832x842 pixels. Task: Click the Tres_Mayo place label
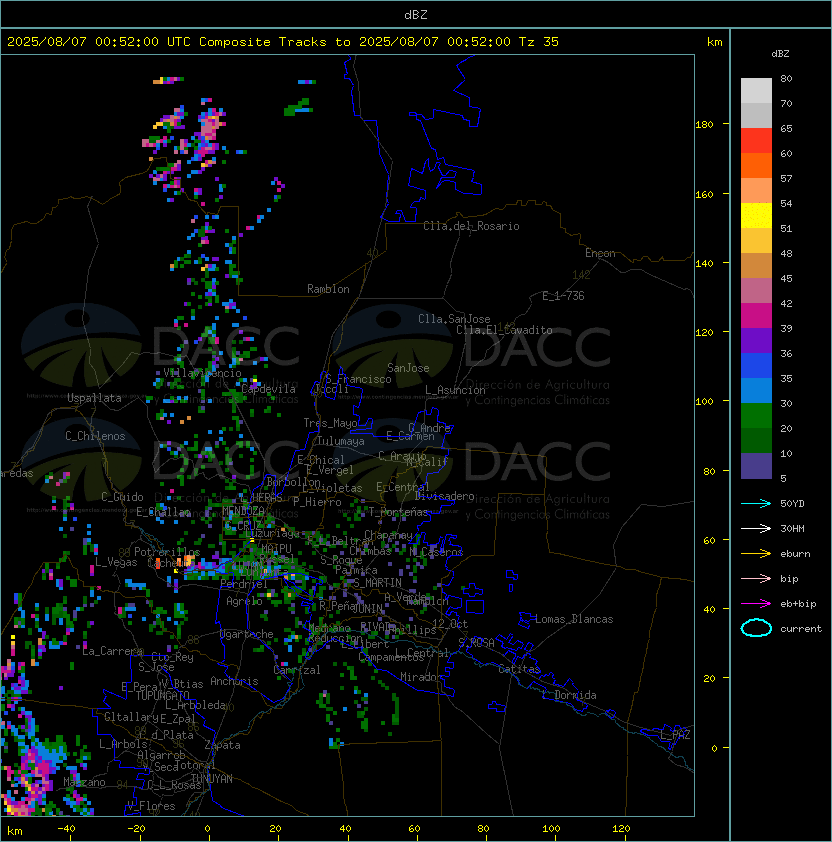pyautogui.click(x=330, y=423)
